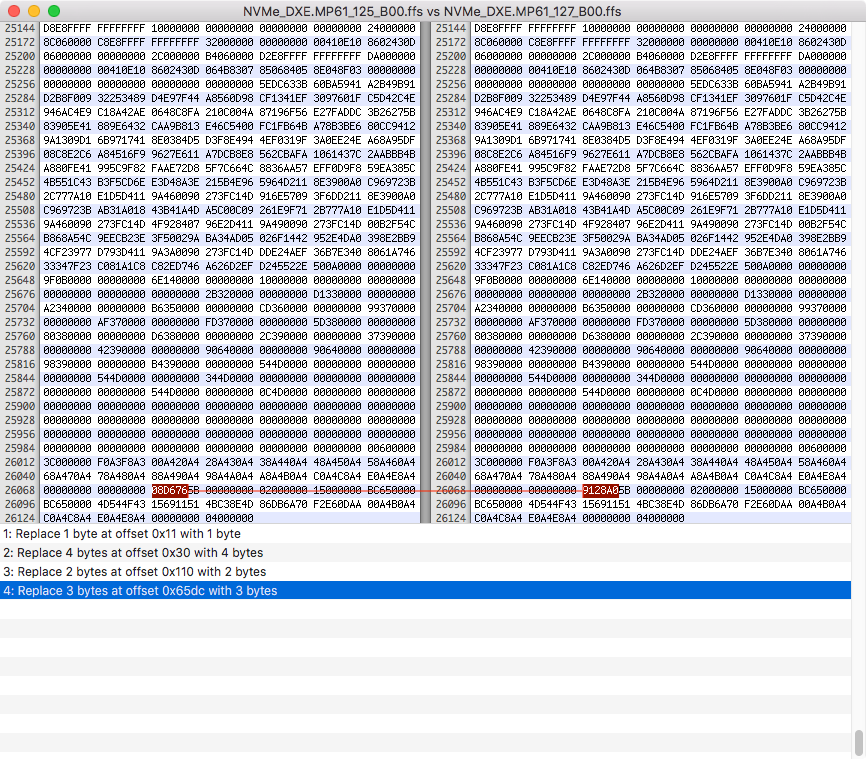The image size is (866, 759).
Task: Select diff entry 2: Replace 4 bytes at 0x30
Action: pos(425,553)
